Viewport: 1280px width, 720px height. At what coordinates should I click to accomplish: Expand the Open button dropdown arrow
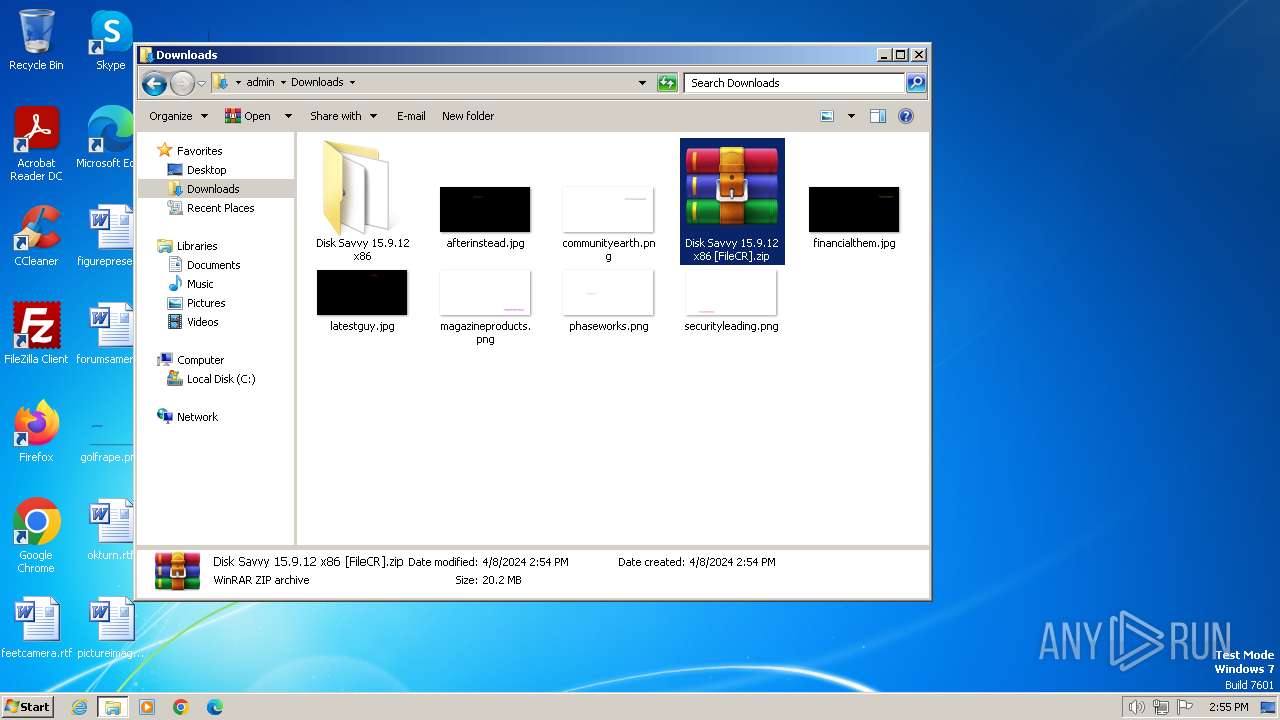point(288,116)
